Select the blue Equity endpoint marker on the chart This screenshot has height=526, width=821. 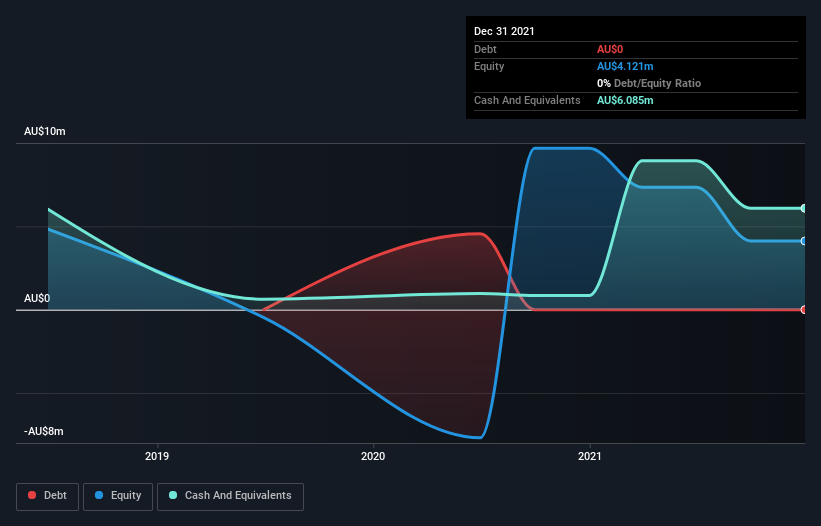804,241
